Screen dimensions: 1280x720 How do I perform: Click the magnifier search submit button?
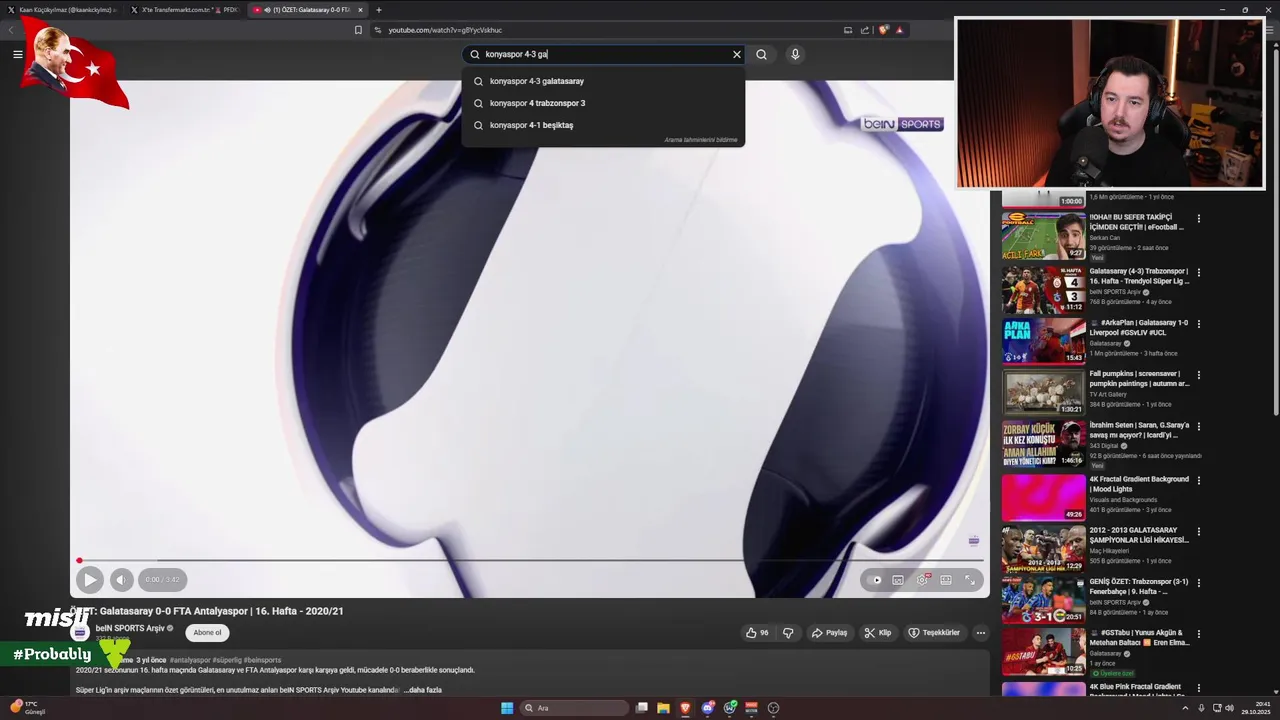pyautogui.click(x=761, y=55)
